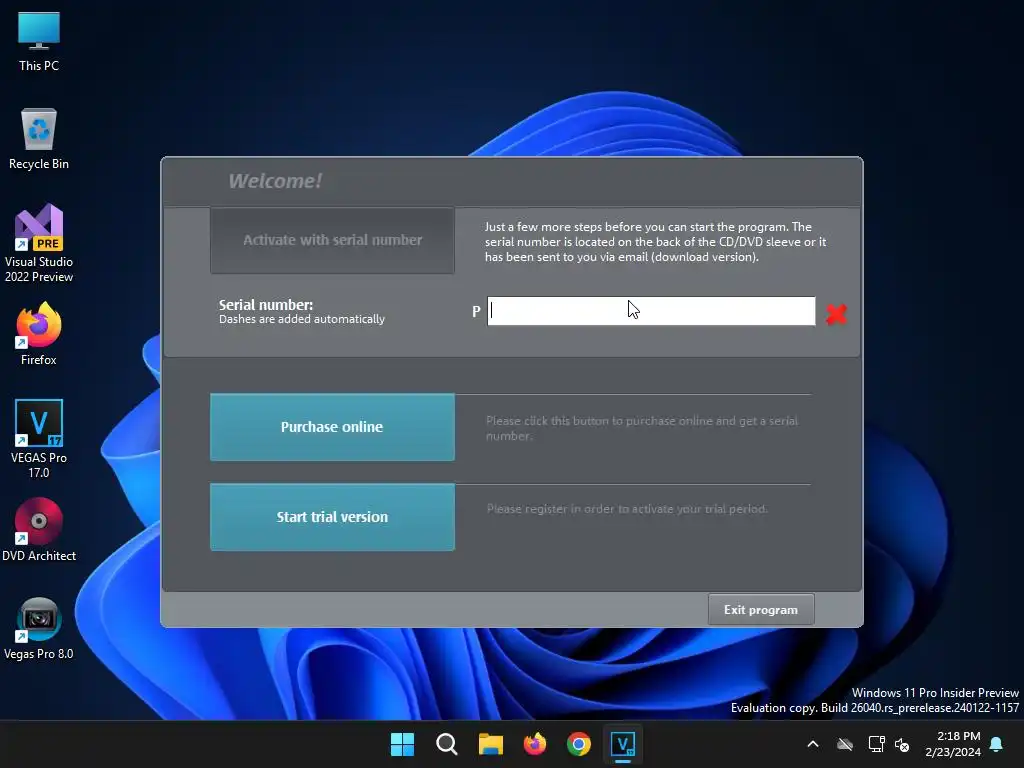Open the Windows Start menu
The image size is (1024, 768).
(402, 744)
